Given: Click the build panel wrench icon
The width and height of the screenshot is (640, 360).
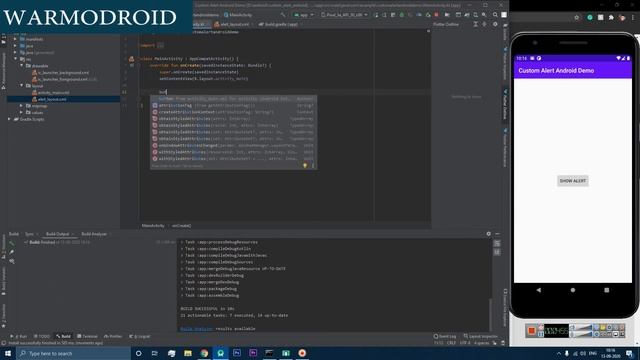Looking at the screenshot, I should (x=11, y=252).
